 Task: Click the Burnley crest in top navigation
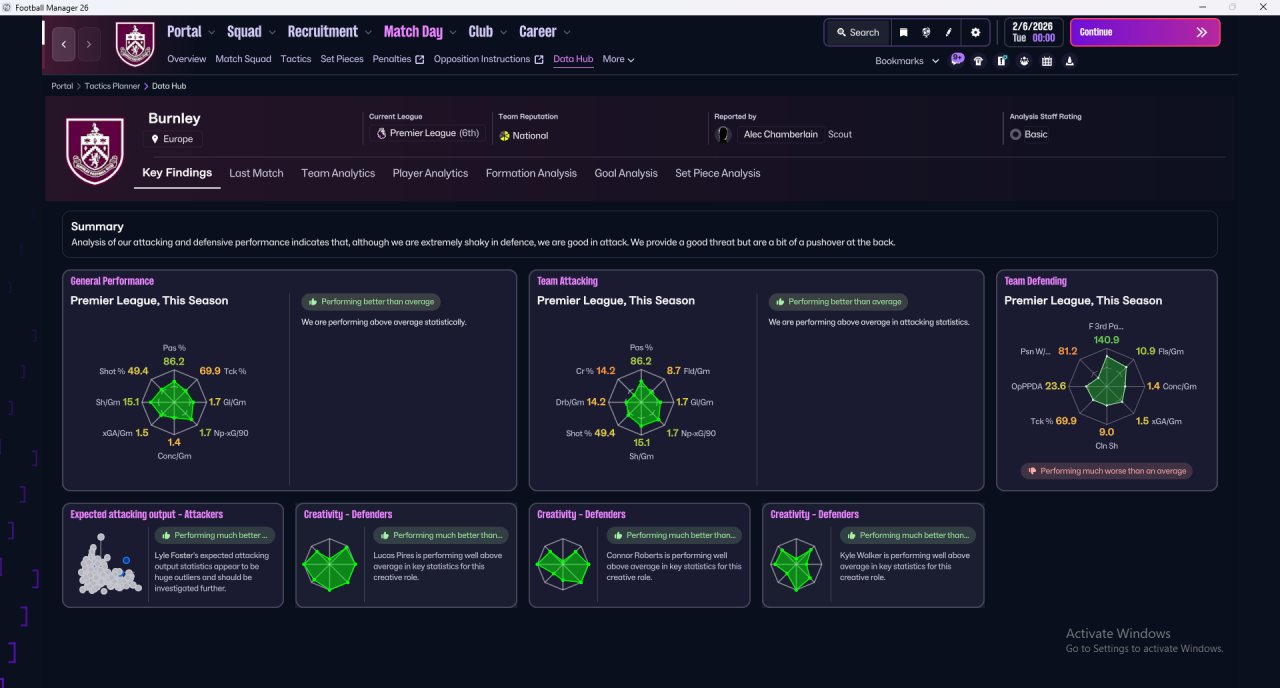135,44
